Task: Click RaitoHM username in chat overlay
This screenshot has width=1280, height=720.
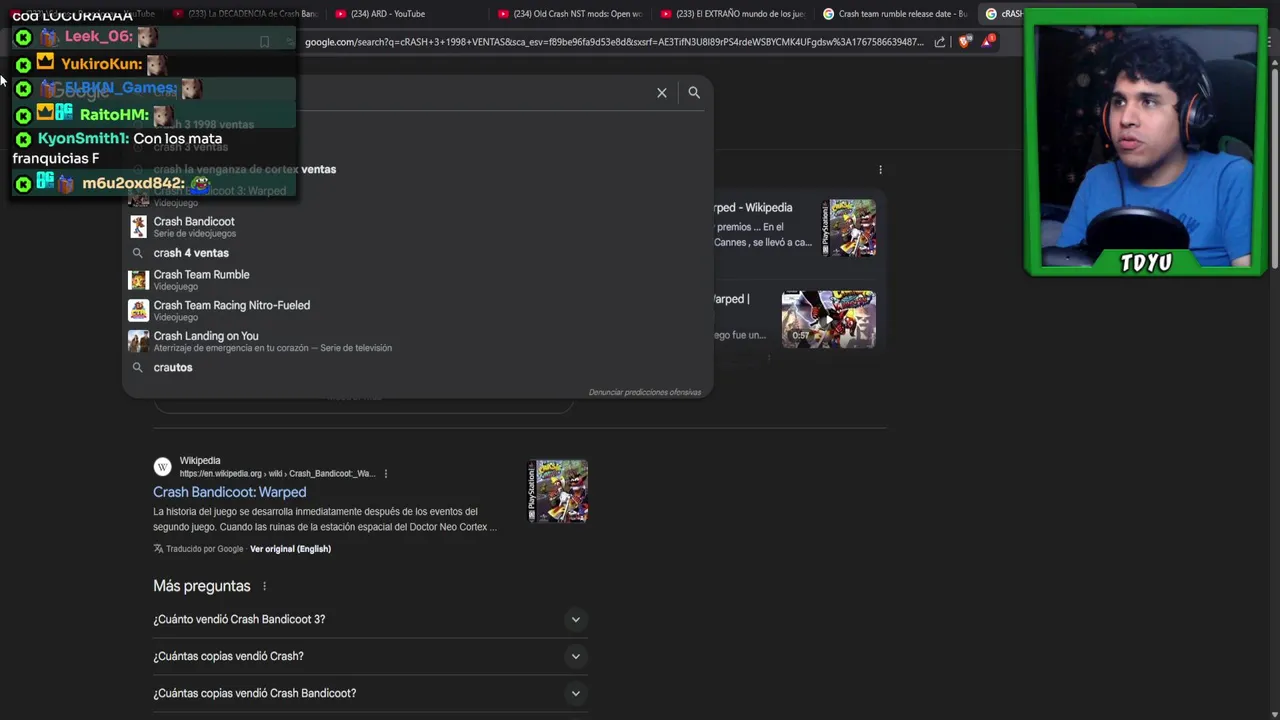Action: [x=114, y=115]
